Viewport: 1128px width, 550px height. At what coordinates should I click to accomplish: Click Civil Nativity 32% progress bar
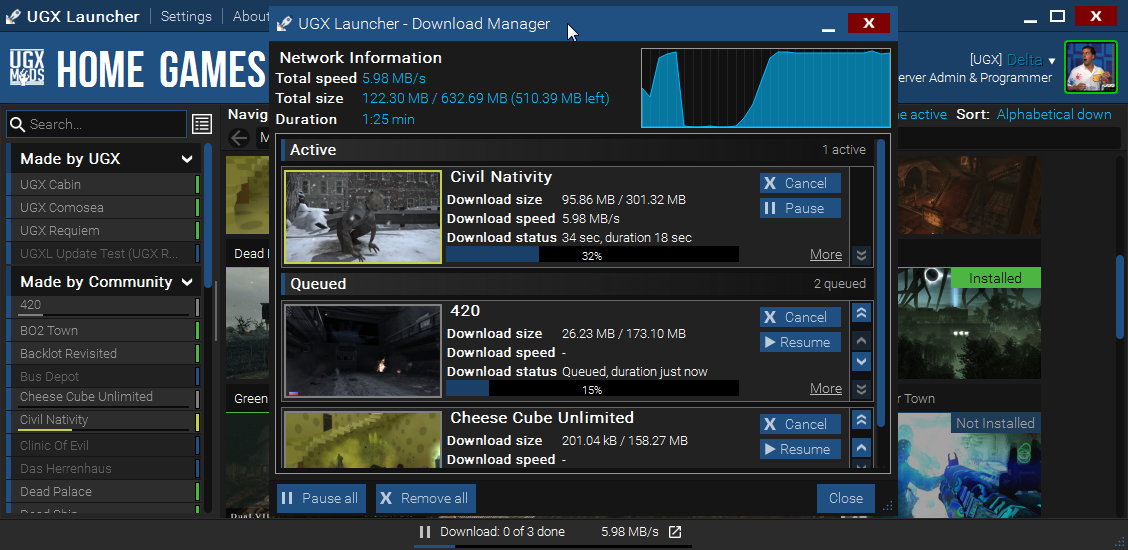click(x=592, y=255)
